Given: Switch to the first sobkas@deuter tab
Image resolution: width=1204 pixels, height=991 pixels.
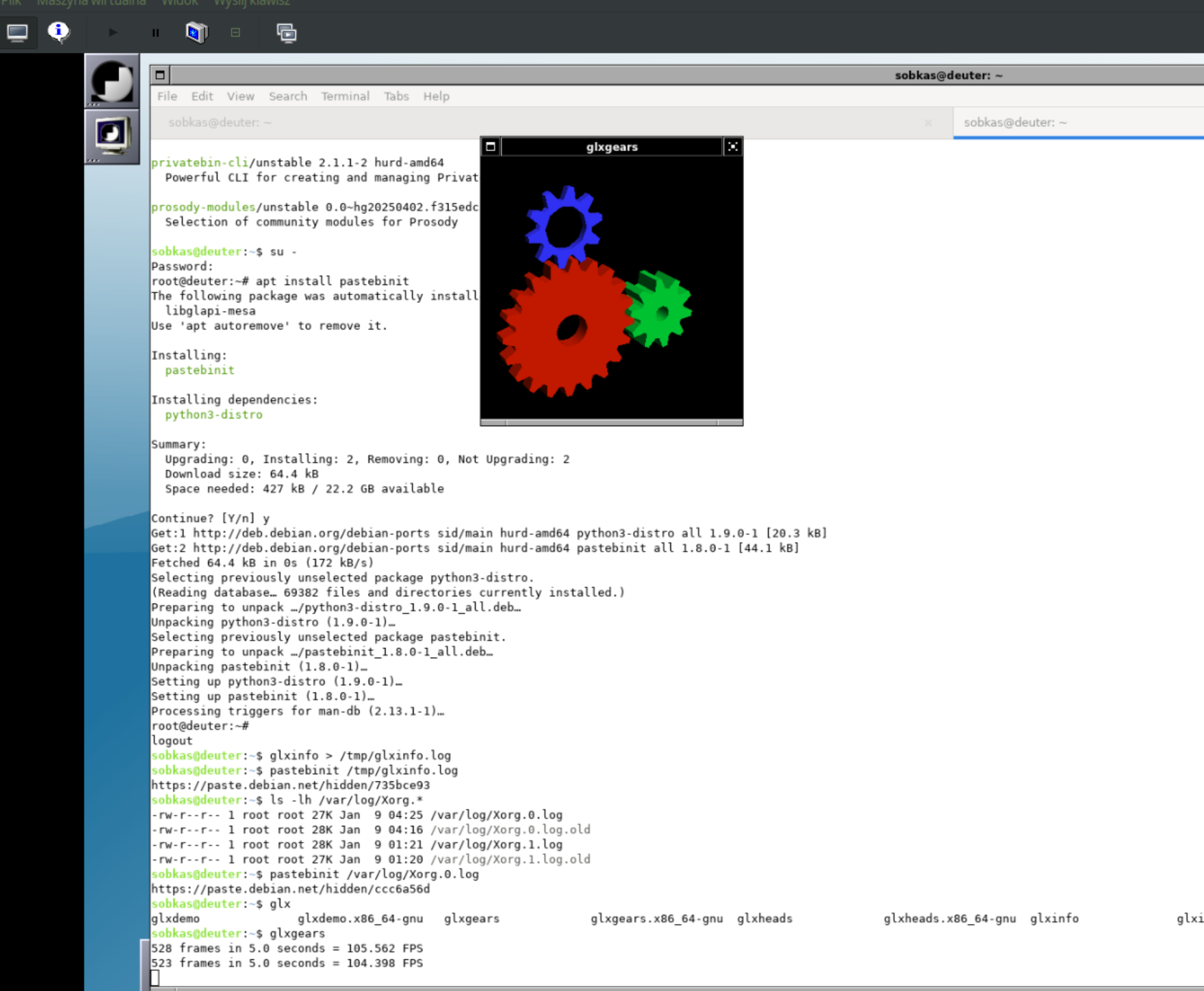Looking at the screenshot, I should [220, 123].
